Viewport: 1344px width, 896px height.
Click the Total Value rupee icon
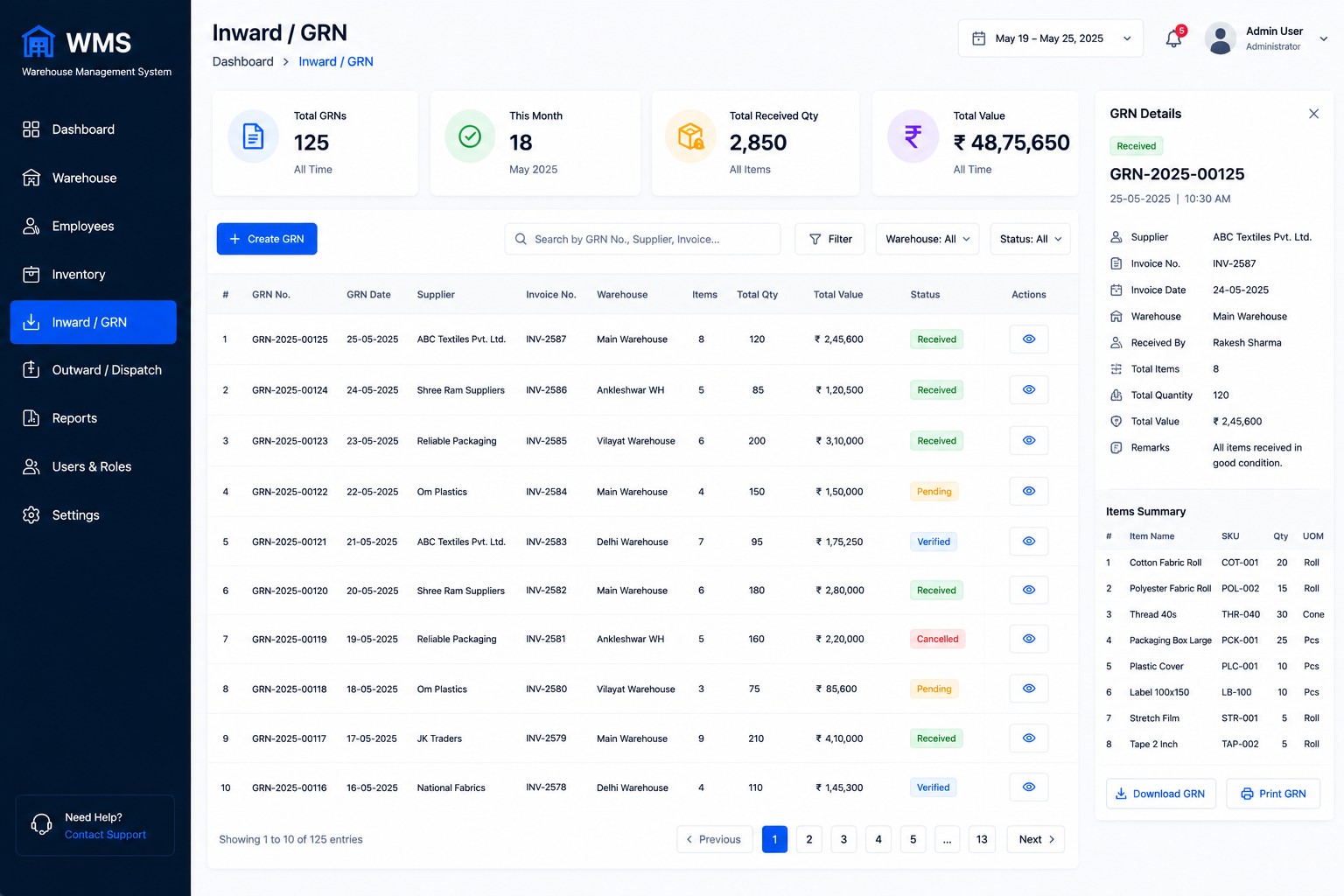click(x=913, y=136)
